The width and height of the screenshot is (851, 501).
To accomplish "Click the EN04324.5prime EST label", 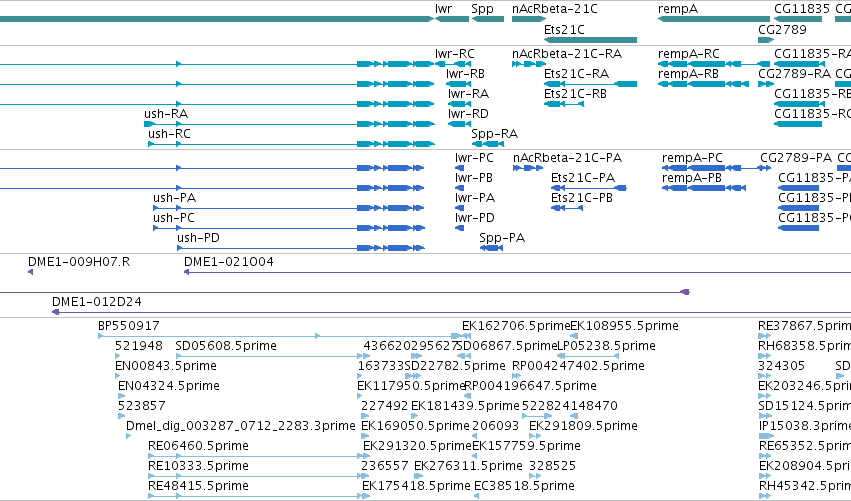I will pyautogui.click(x=169, y=387).
